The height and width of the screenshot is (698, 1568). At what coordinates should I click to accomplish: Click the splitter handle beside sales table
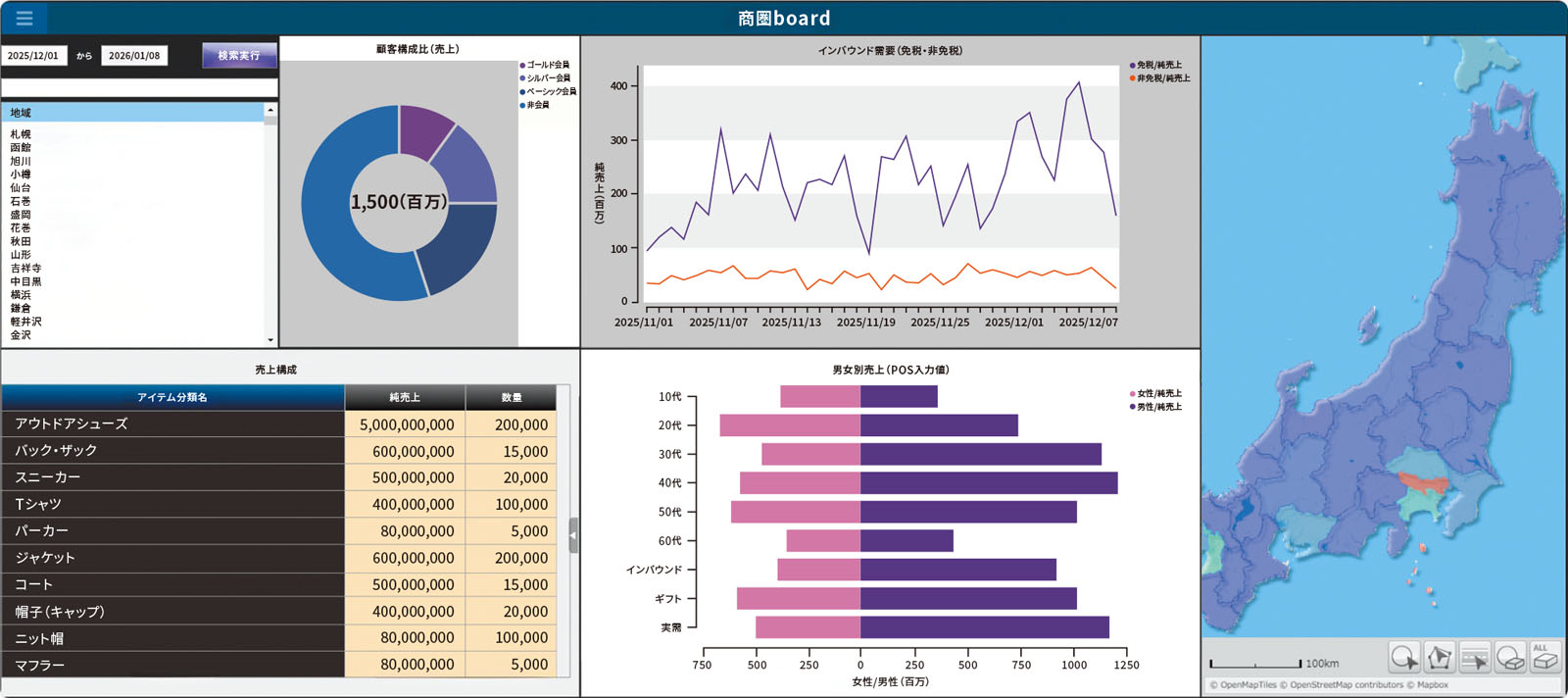click(573, 535)
